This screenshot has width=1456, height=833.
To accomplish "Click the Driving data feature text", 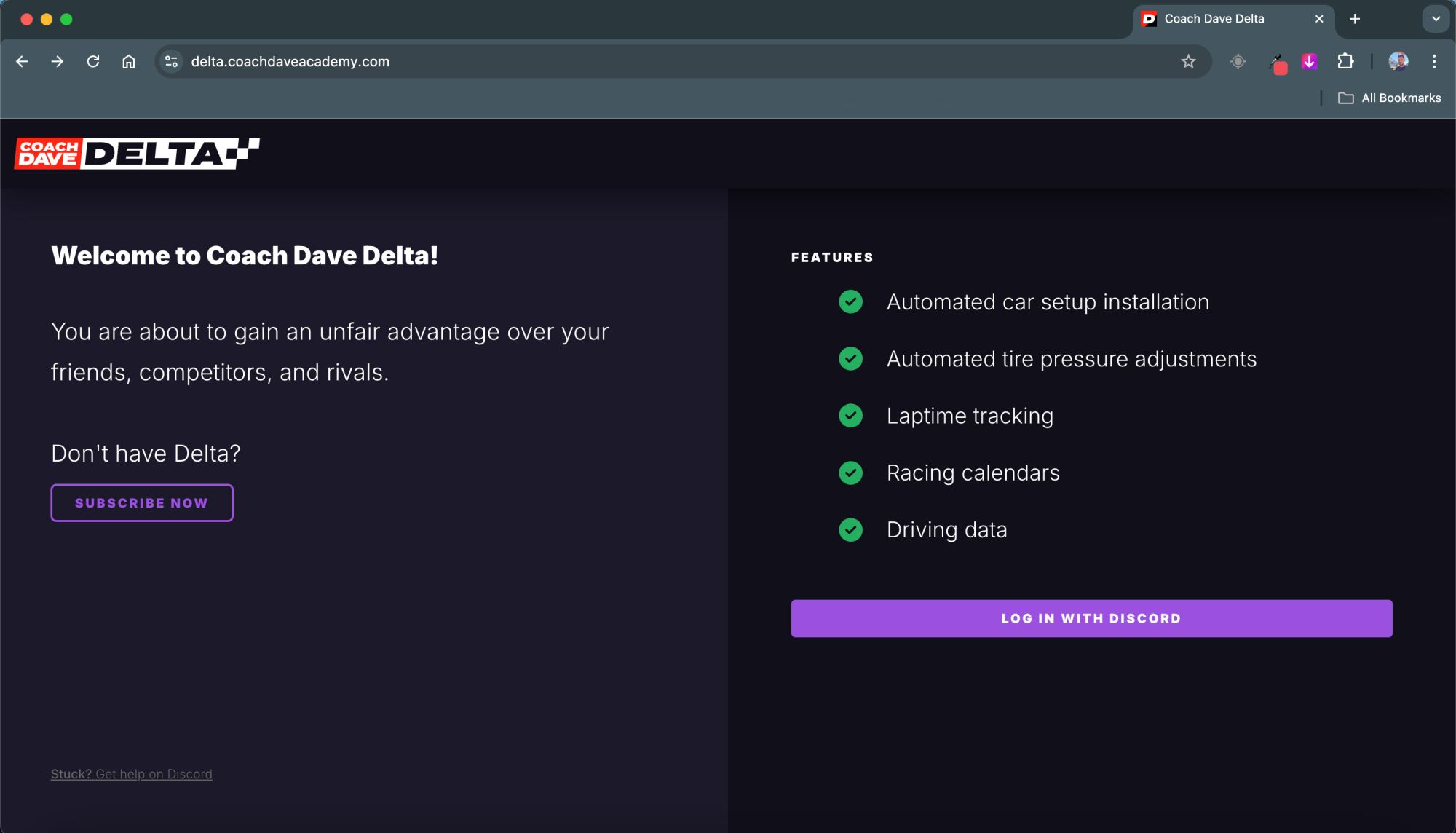I will 947,530.
